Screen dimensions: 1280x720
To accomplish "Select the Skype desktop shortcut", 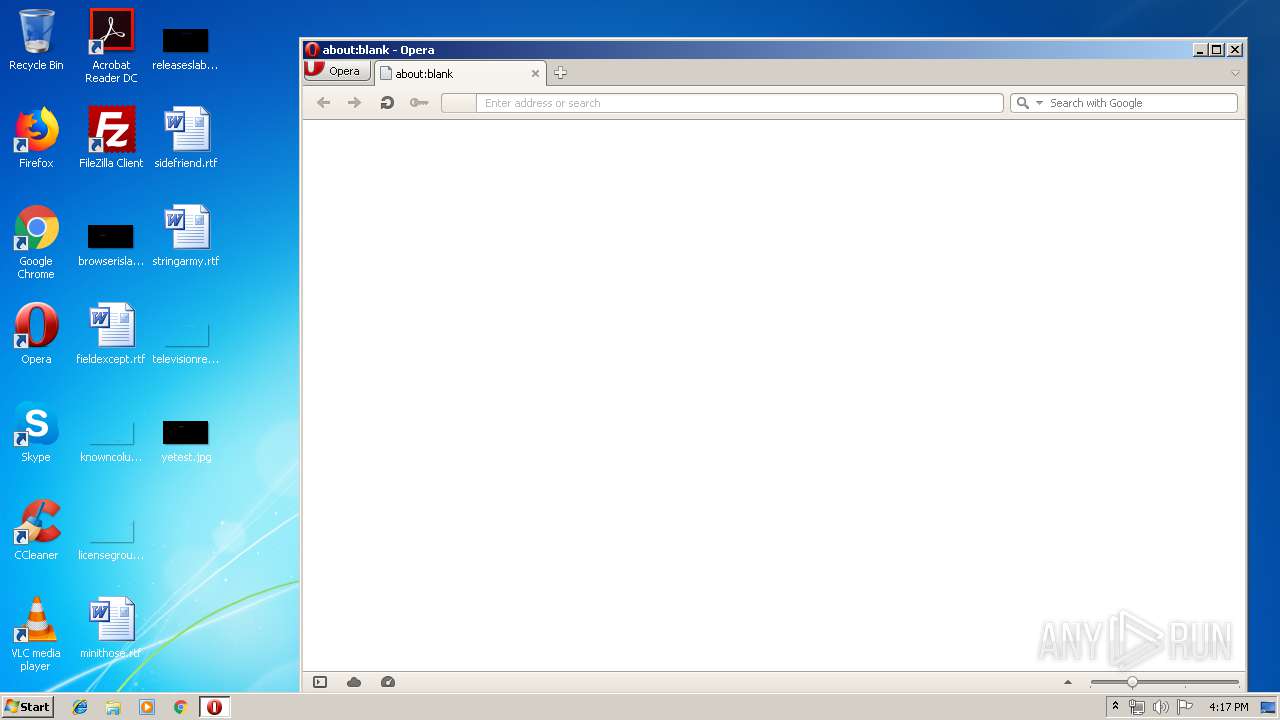I will coord(36,432).
